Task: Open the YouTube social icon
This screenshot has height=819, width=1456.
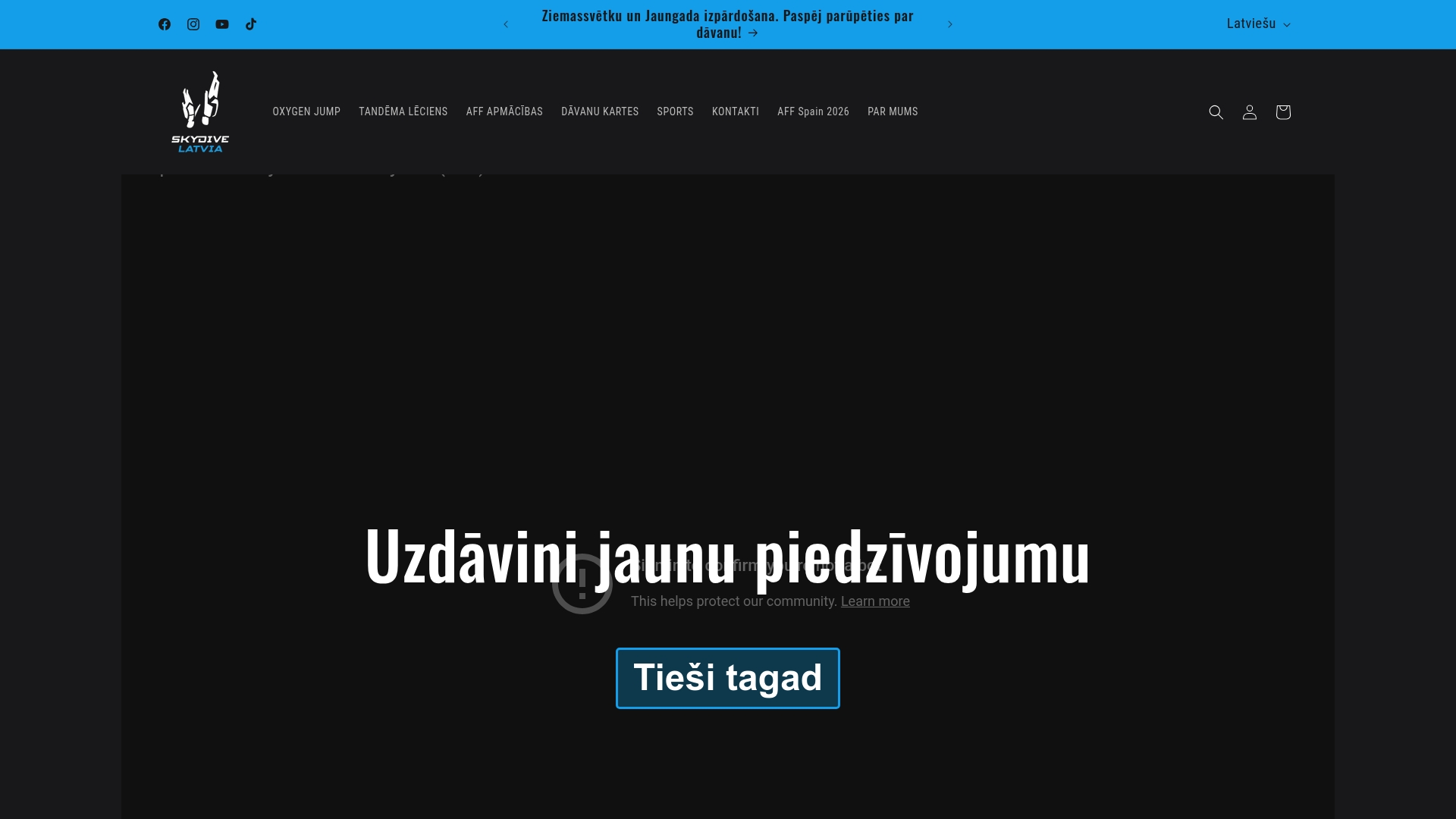Action: (x=221, y=24)
